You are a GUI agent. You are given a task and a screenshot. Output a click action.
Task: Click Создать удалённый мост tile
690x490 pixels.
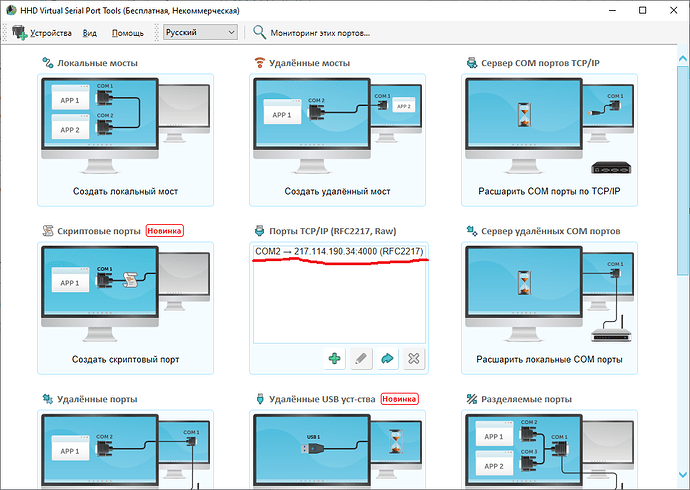click(338, 140)
